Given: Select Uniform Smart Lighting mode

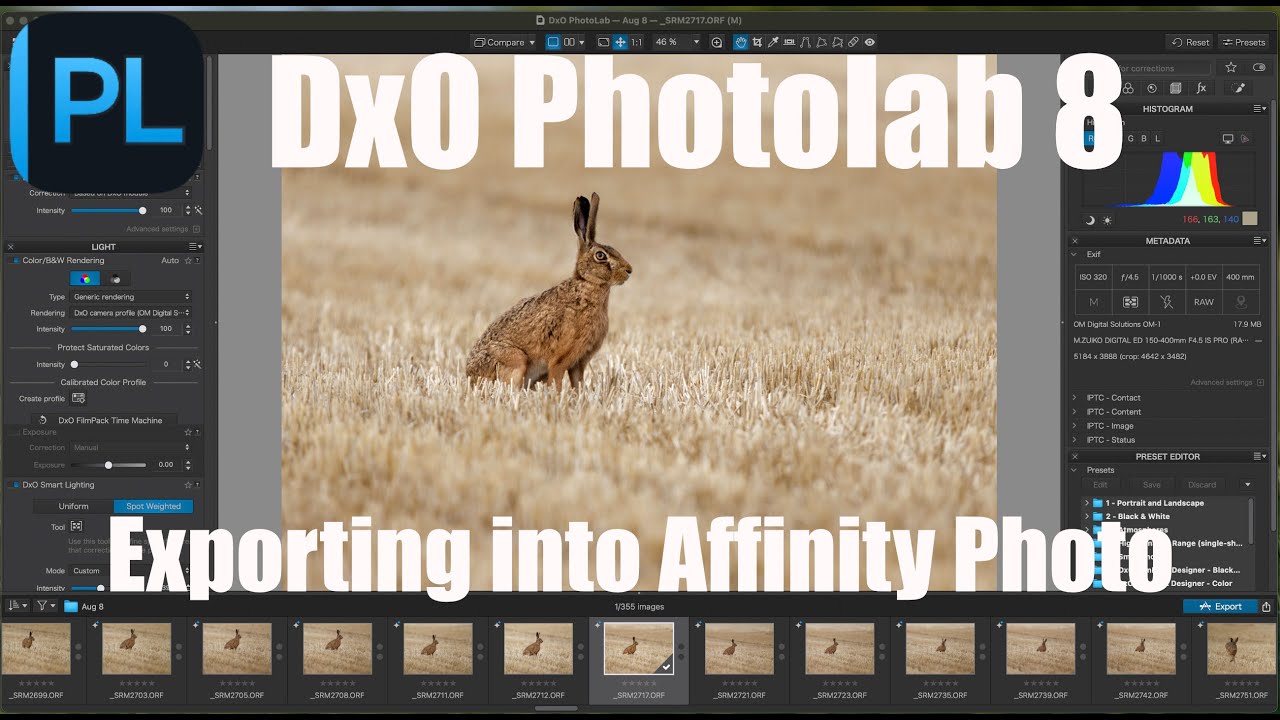Looking at the screenshot, I should click(x=73, y=506).
